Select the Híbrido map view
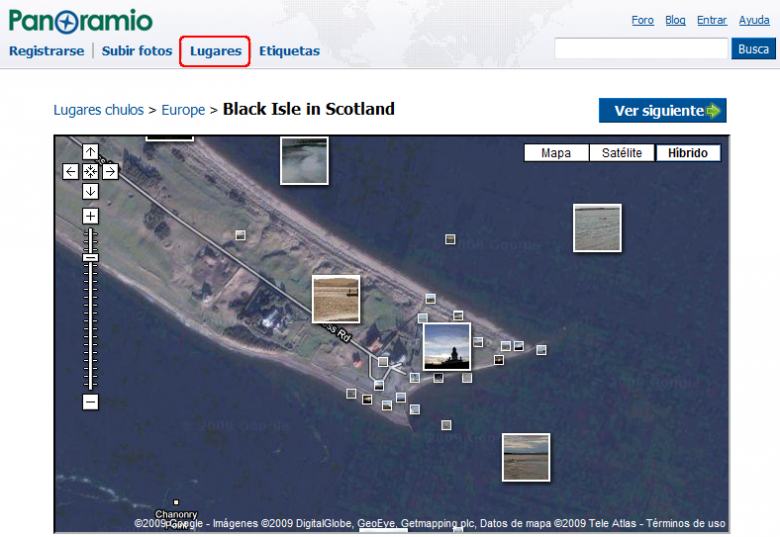 pos(687,153)
